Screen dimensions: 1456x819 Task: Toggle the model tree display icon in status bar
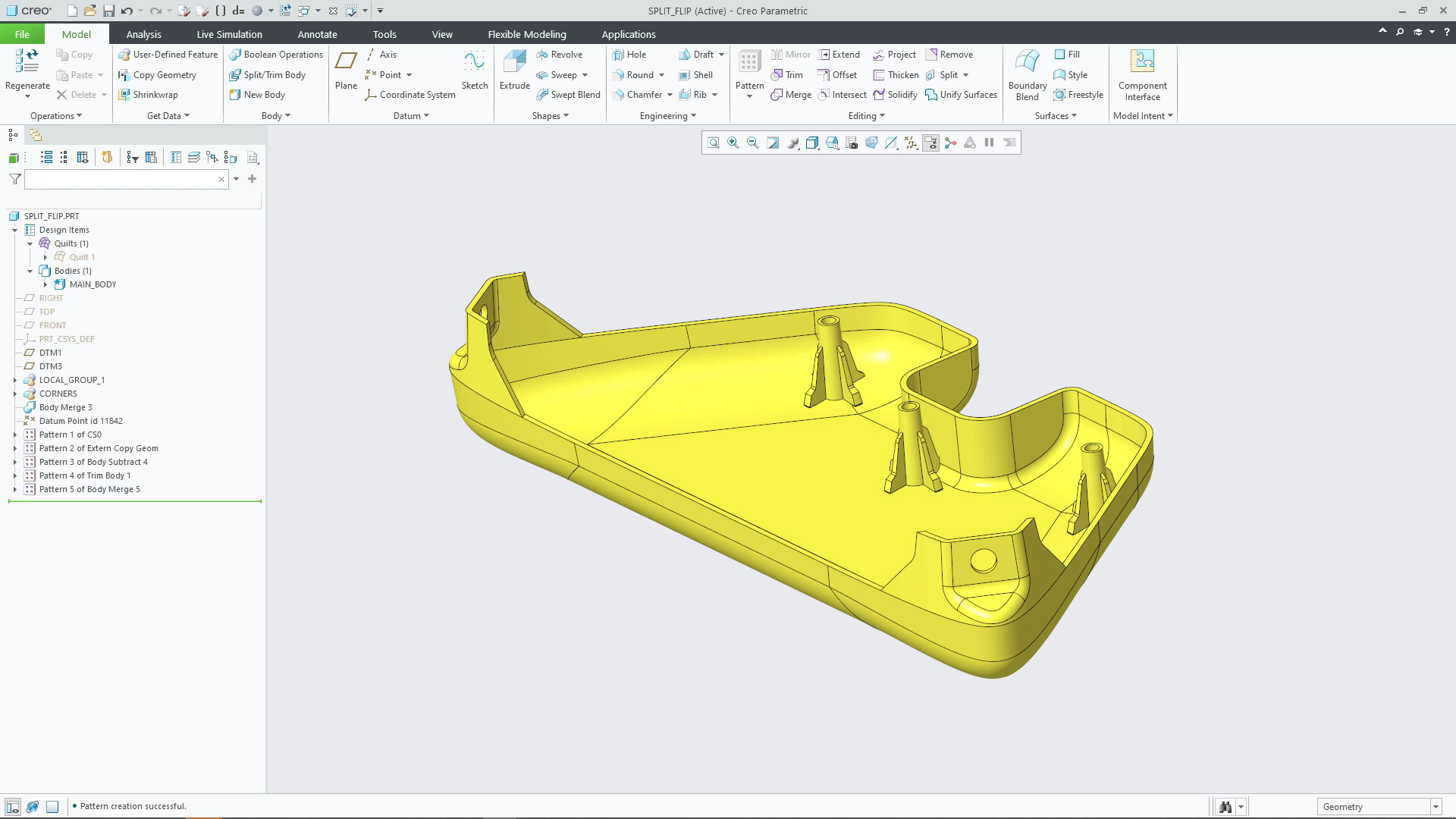tap(13, 807)
